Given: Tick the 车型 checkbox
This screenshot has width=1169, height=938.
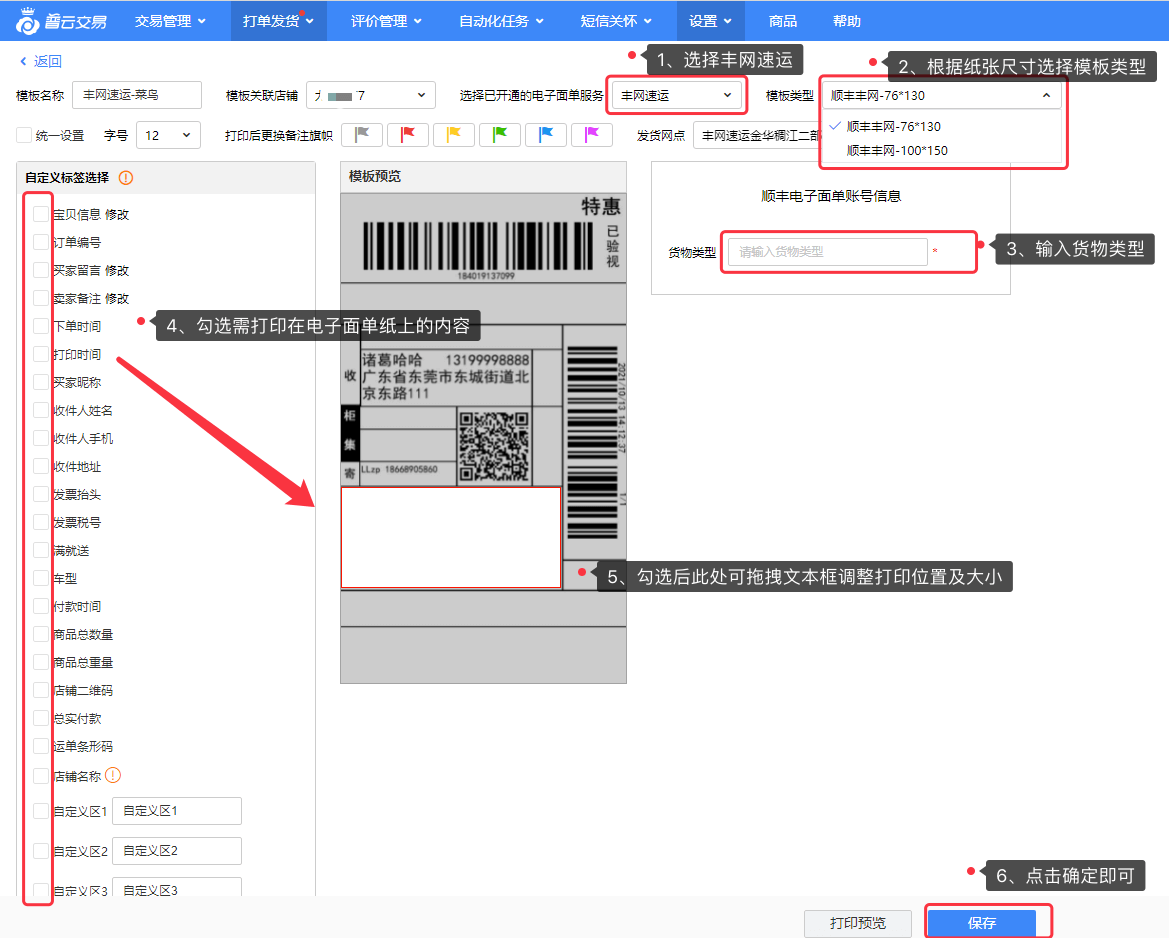Looking at the screenshot, I should [x=40, y=578].
